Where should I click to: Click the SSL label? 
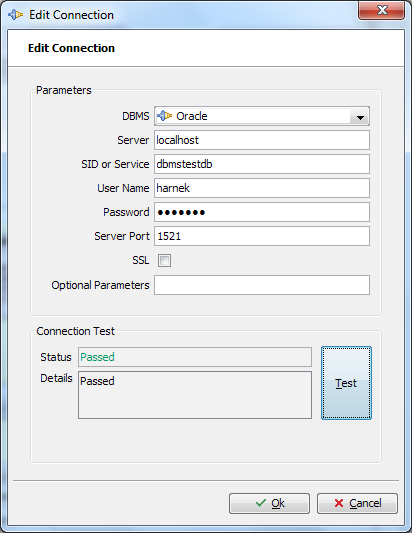(141, 260)
